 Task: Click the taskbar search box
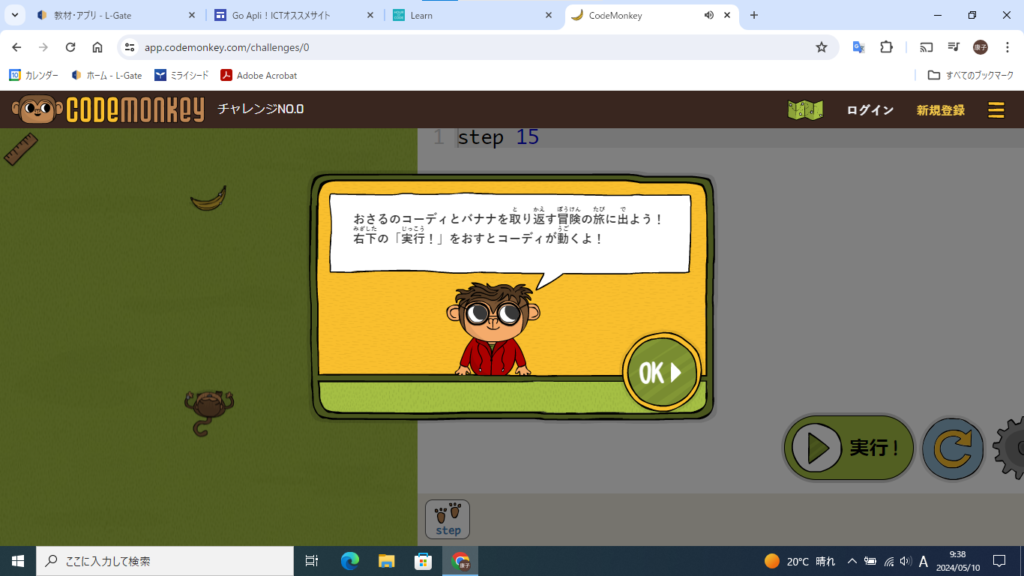click(x=165, y=561)
